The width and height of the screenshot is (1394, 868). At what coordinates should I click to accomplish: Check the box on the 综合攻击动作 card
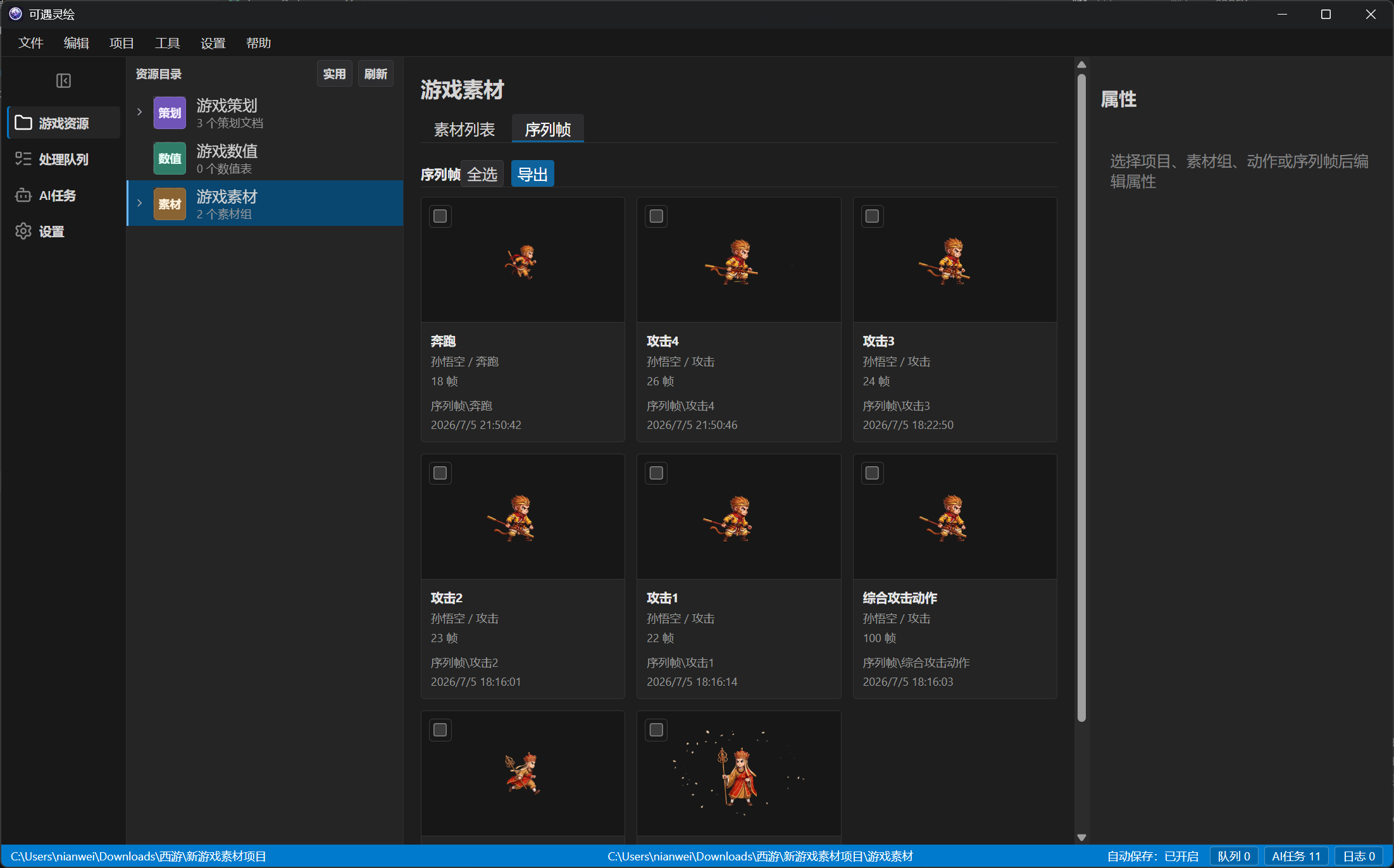(872, 473)
